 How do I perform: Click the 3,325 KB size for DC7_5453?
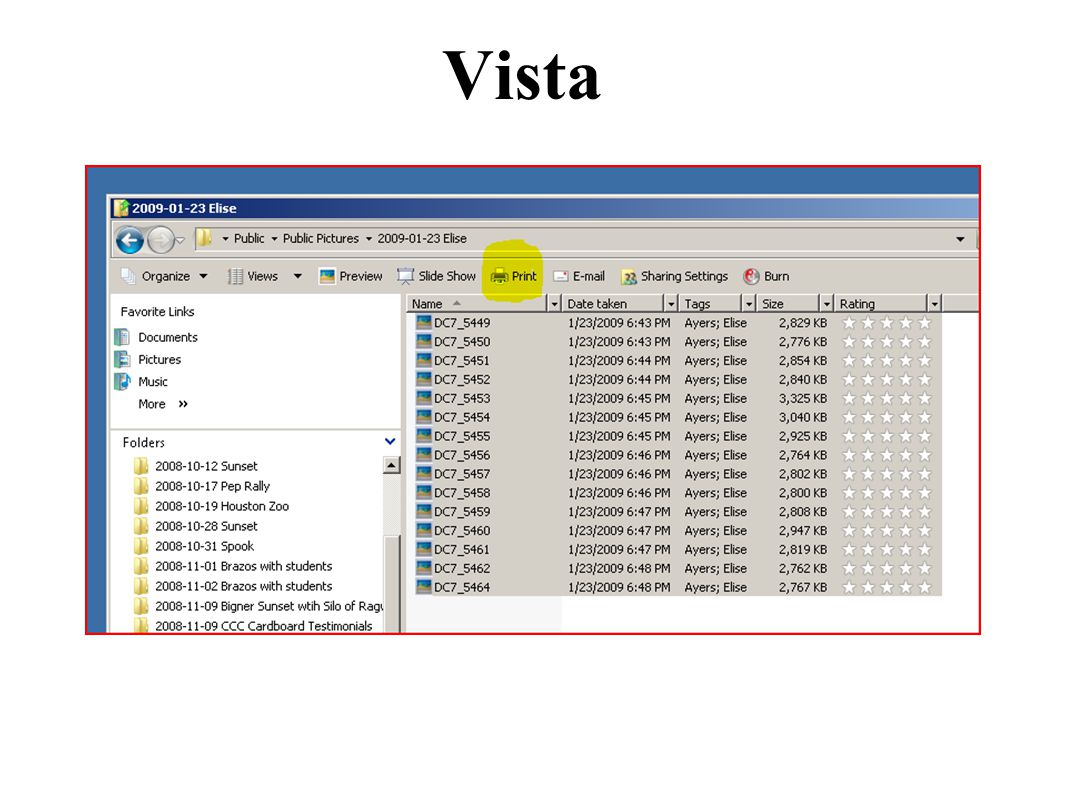pos(803,398)
